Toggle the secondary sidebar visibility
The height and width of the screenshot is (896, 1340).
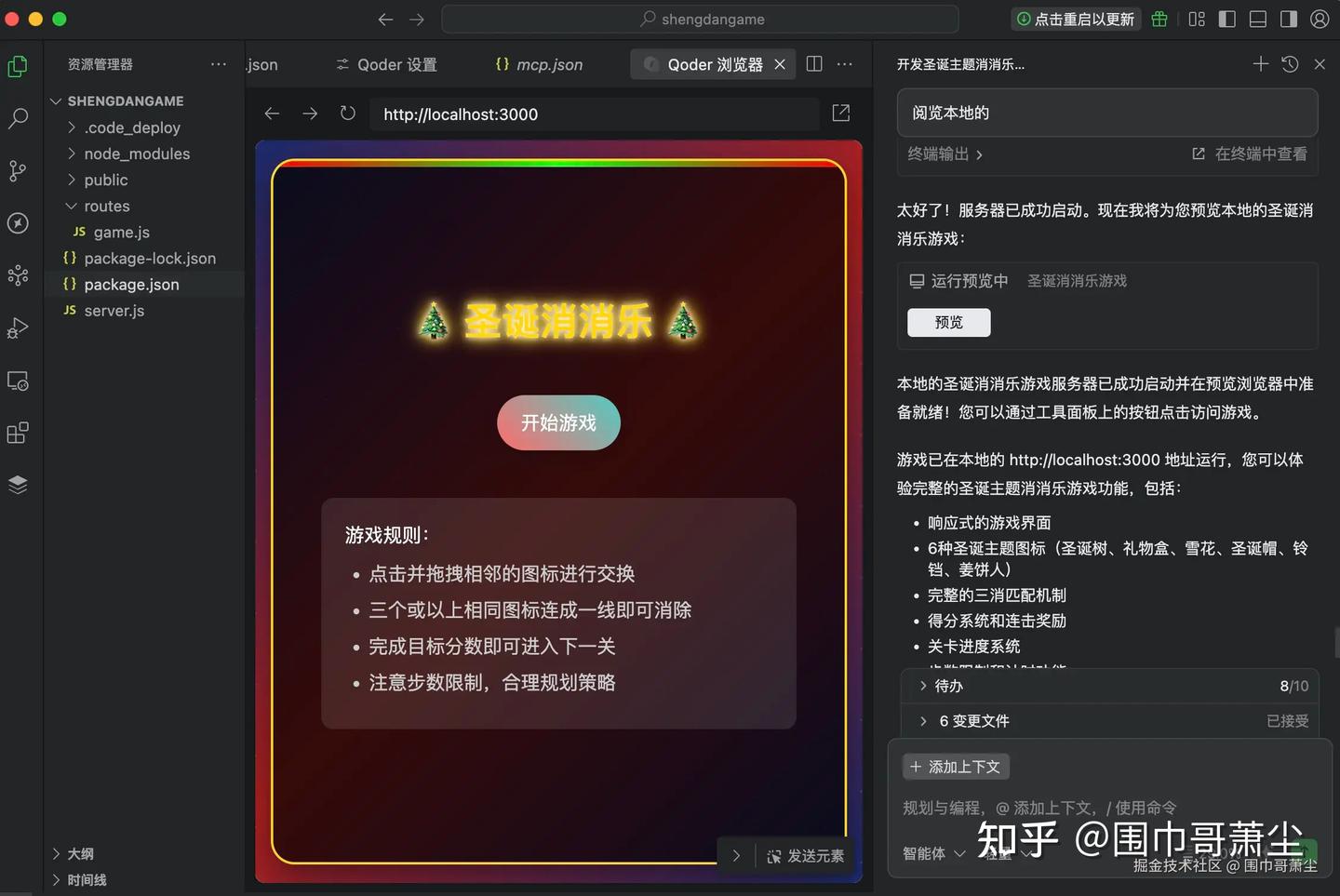[1288, 19]
